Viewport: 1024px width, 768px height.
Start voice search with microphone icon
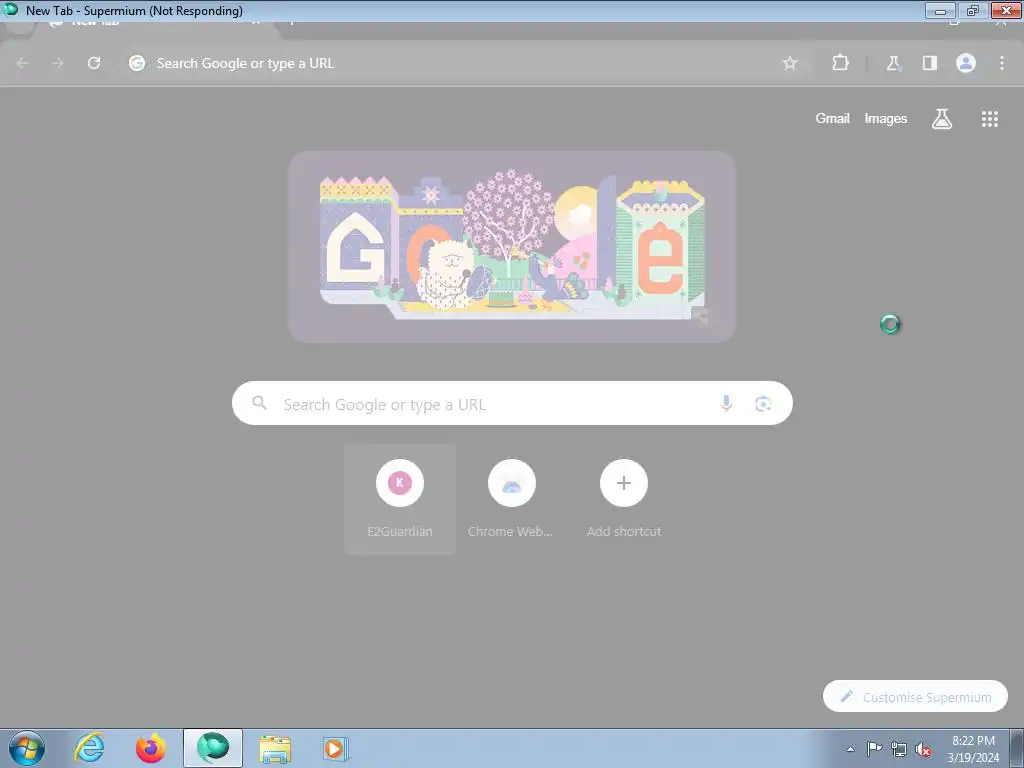pyautogui.click(x=726, y=404)
